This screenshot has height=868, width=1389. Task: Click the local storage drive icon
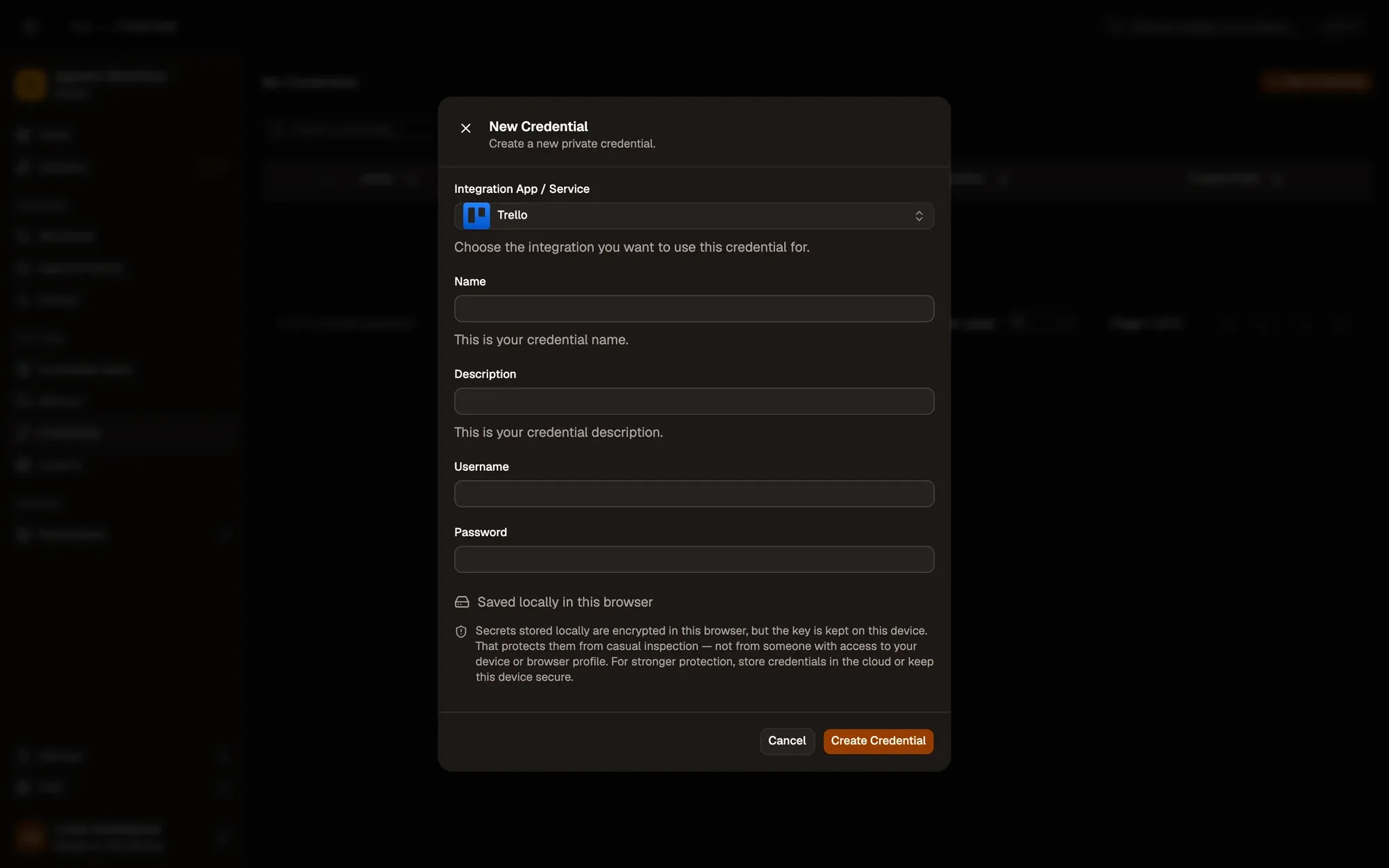[462, 602]
